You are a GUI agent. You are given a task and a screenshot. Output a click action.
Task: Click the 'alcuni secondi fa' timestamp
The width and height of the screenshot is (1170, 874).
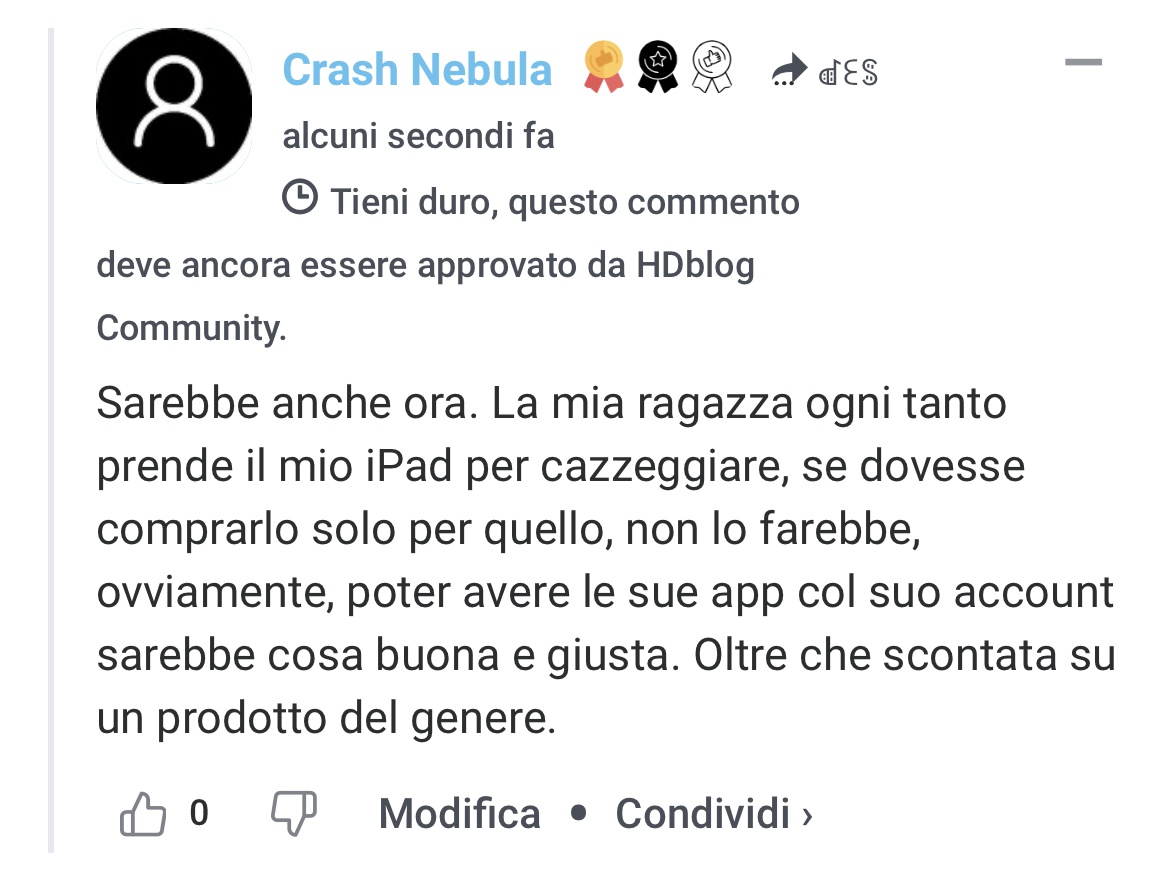[419, 137]
